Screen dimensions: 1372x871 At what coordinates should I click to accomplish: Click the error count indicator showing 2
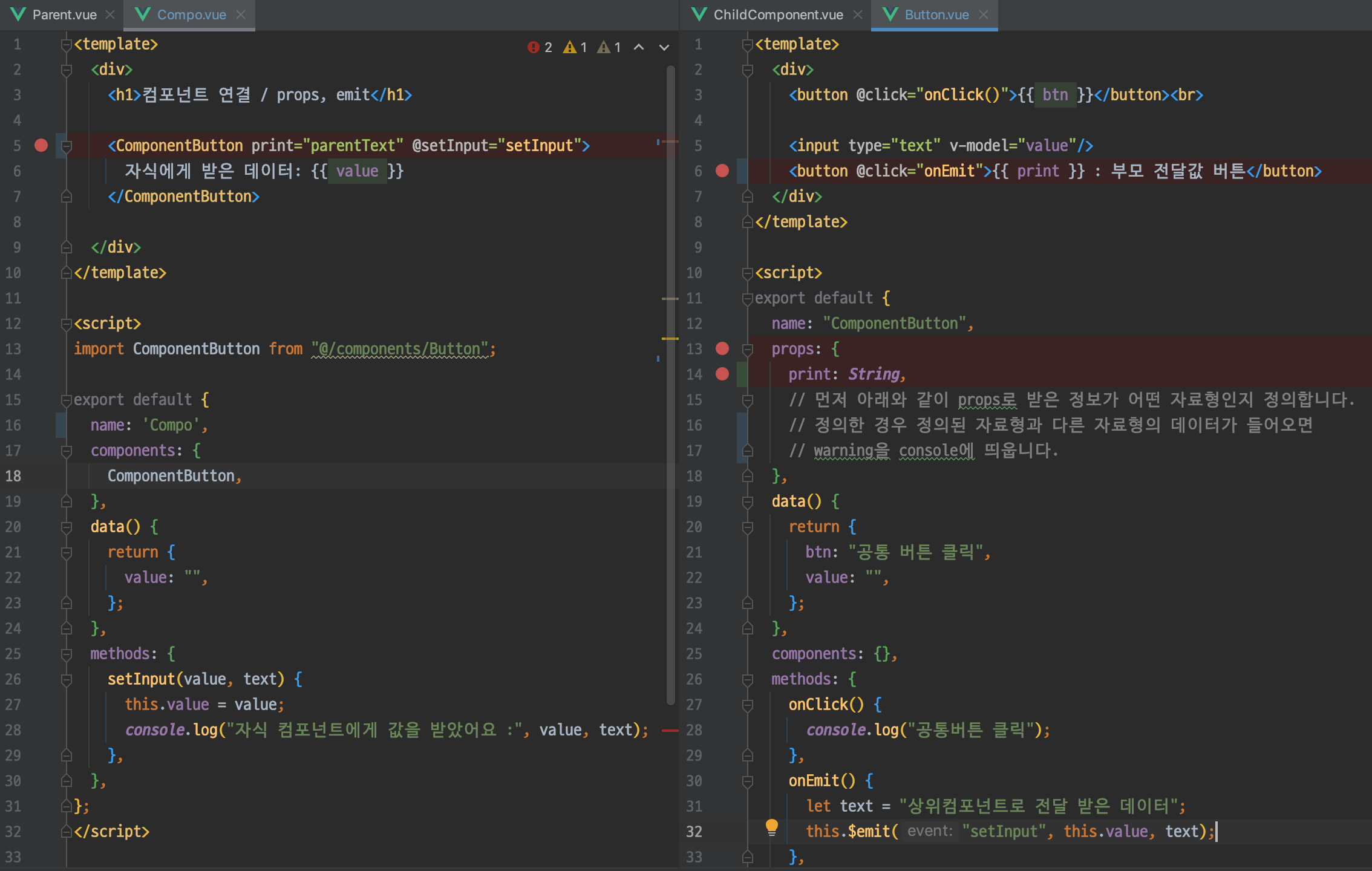tap(540, 47)
